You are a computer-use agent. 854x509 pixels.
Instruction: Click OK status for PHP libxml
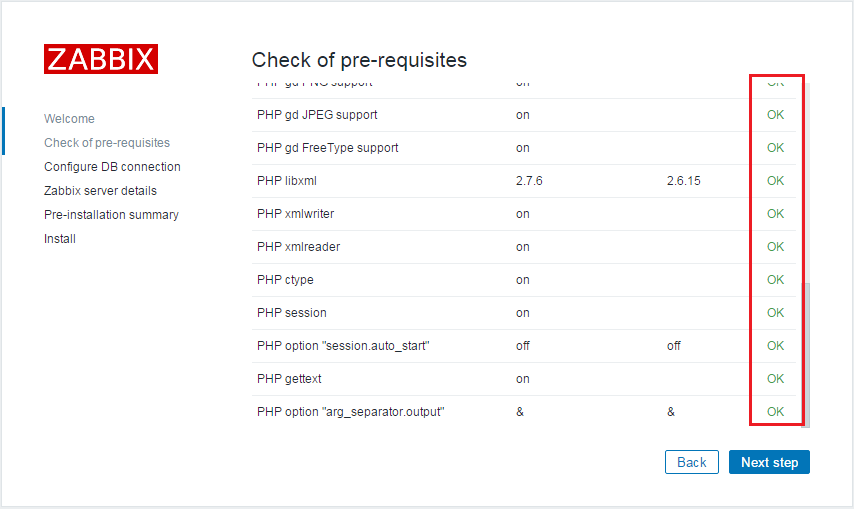(775, 181)
